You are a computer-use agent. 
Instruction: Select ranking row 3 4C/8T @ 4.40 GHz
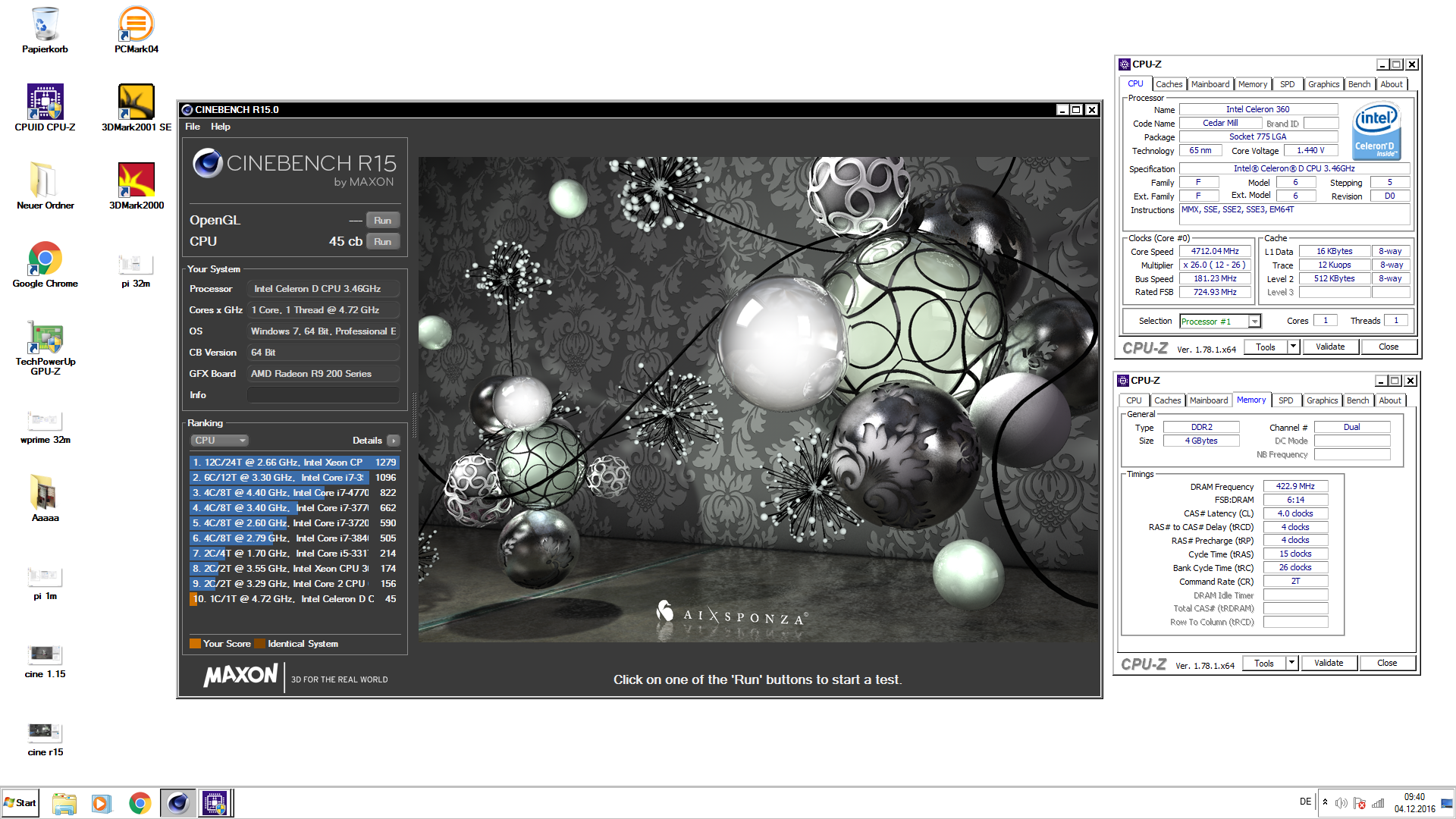pyautogui.click(x=294, y=493)
